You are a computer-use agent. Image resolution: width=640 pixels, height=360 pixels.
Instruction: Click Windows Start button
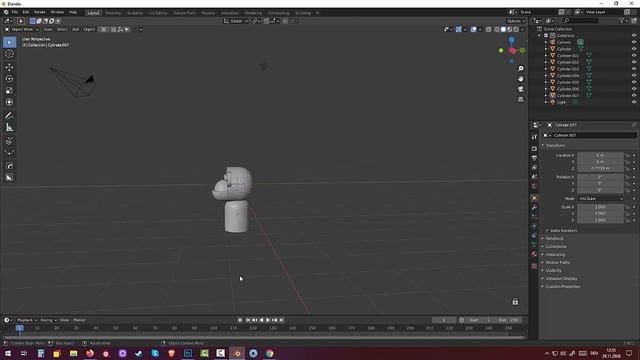(x=8, y=353)
